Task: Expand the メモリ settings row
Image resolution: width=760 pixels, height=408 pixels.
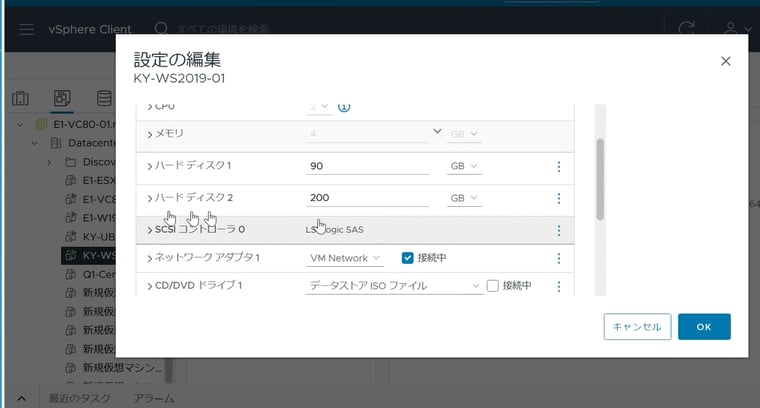Action: point(149,134)
